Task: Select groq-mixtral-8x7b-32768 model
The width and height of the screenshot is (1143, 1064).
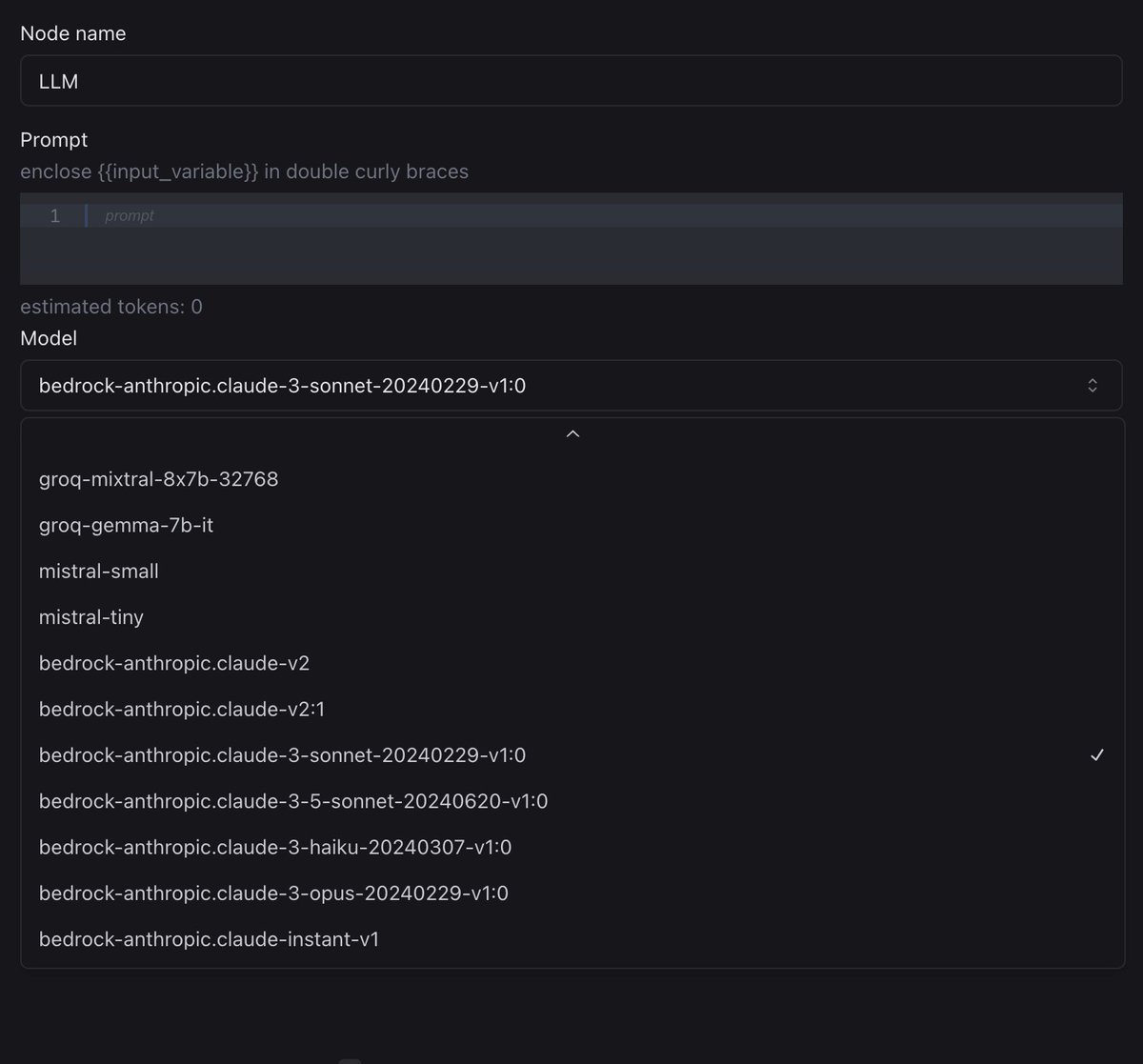Action: pyautogui.click(x=572, y=479)
